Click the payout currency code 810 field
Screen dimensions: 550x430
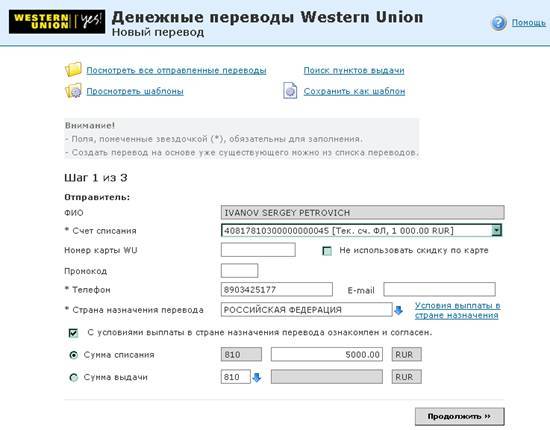click(235, 377)
